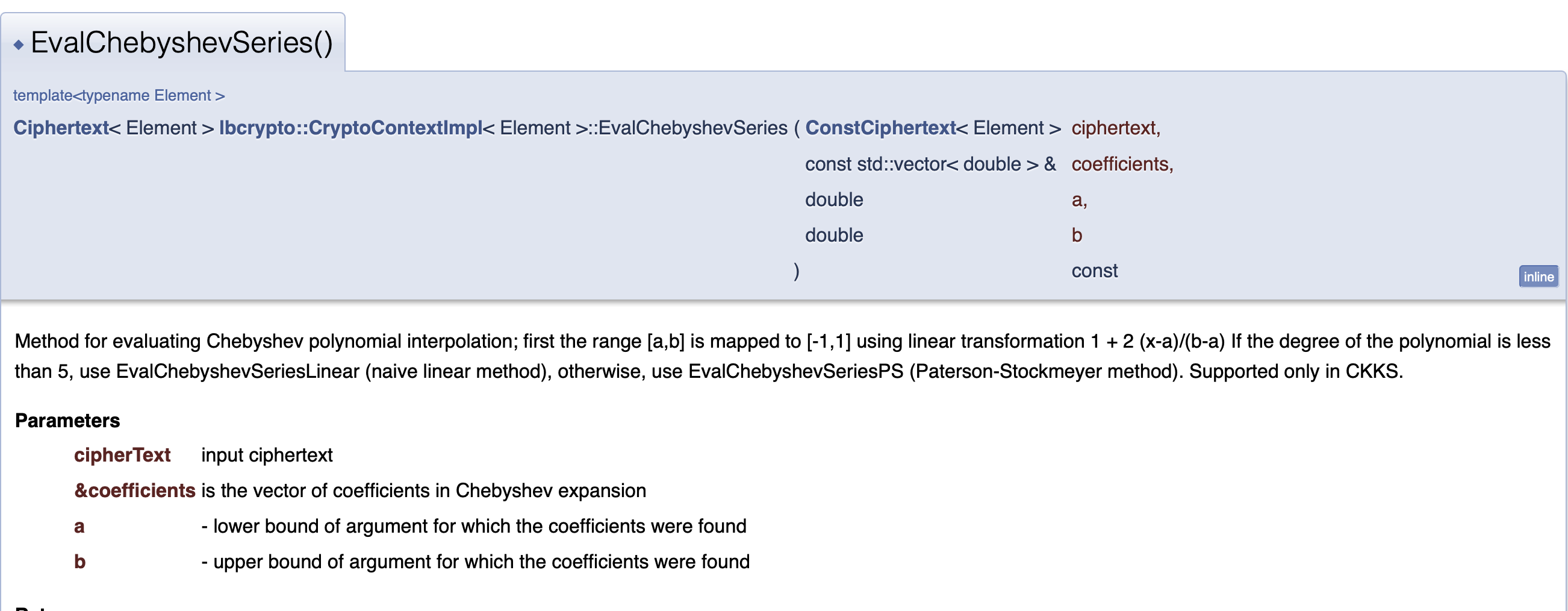Click the const std::vector< double > & type

tap(930, 164)
